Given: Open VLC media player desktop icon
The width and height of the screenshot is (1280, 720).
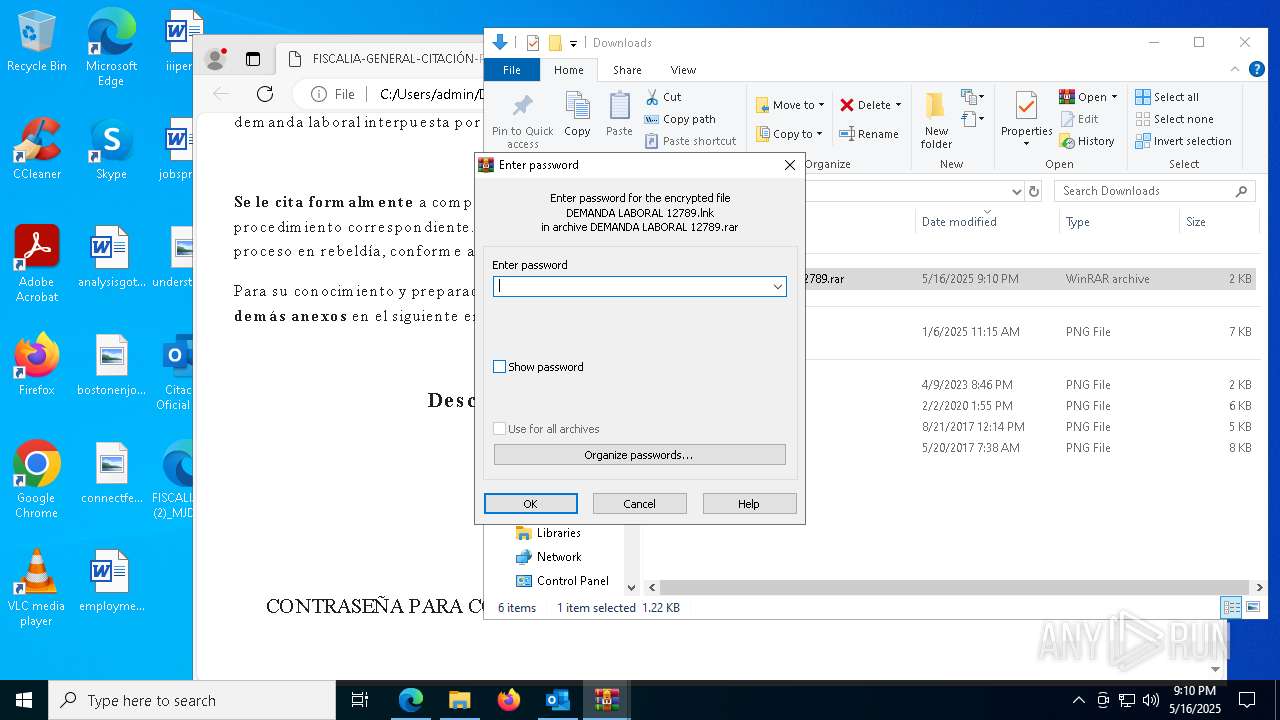Looking at the screenshot, I should click(37, 588).
